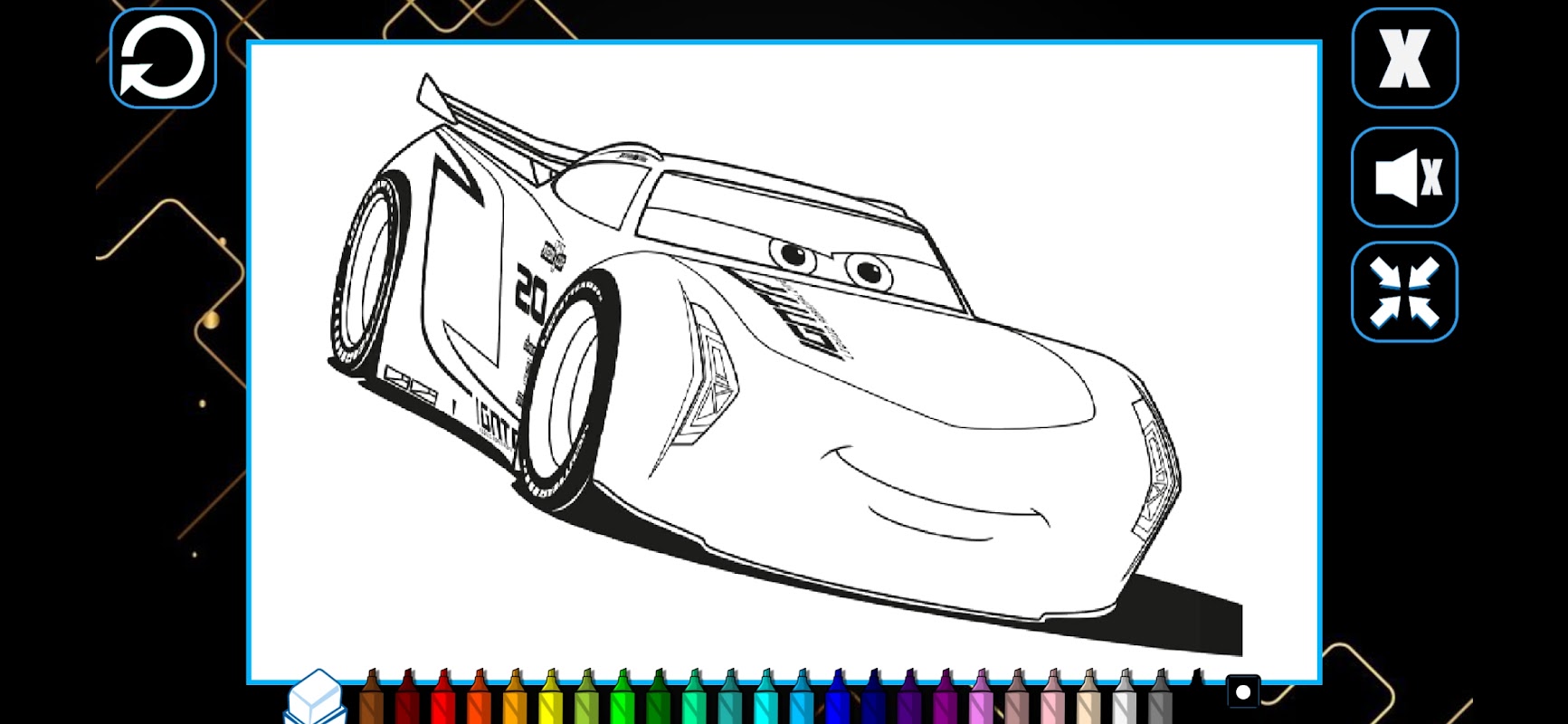Viewport: 1568px width, 724px height.
Task: Choose the dark green marker
Action: coord(659,697)
